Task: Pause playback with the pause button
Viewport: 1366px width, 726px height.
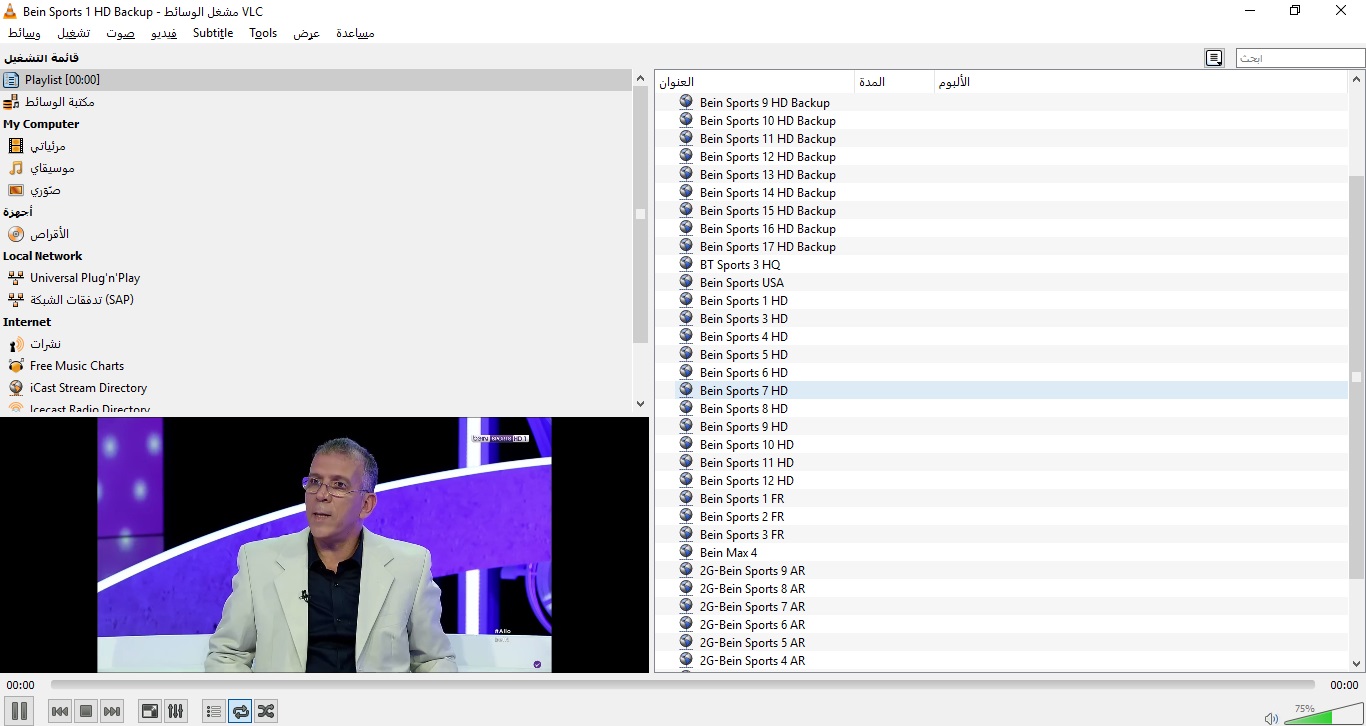Action: click(19, 711)
